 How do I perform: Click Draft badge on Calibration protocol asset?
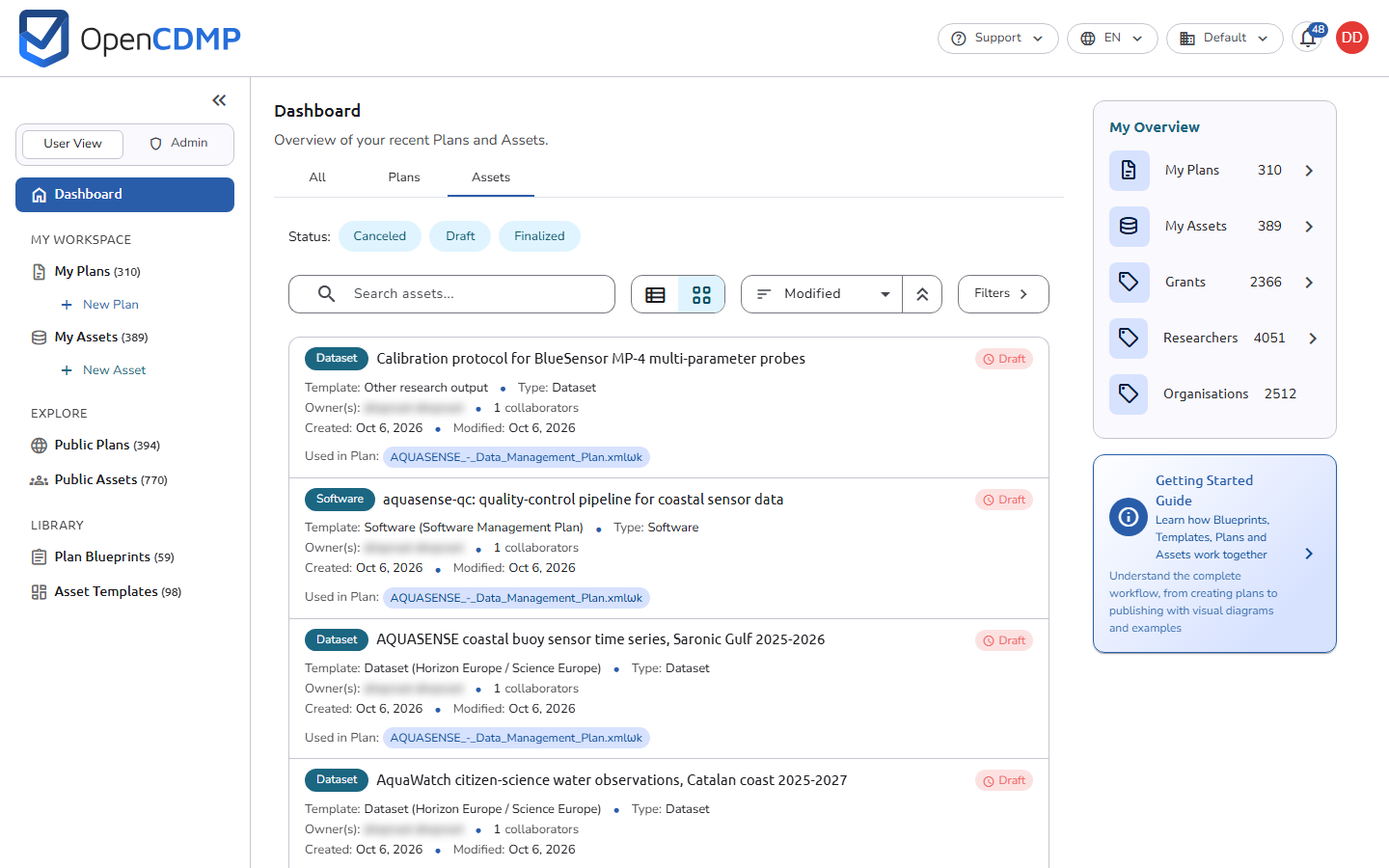point(1004,359)
